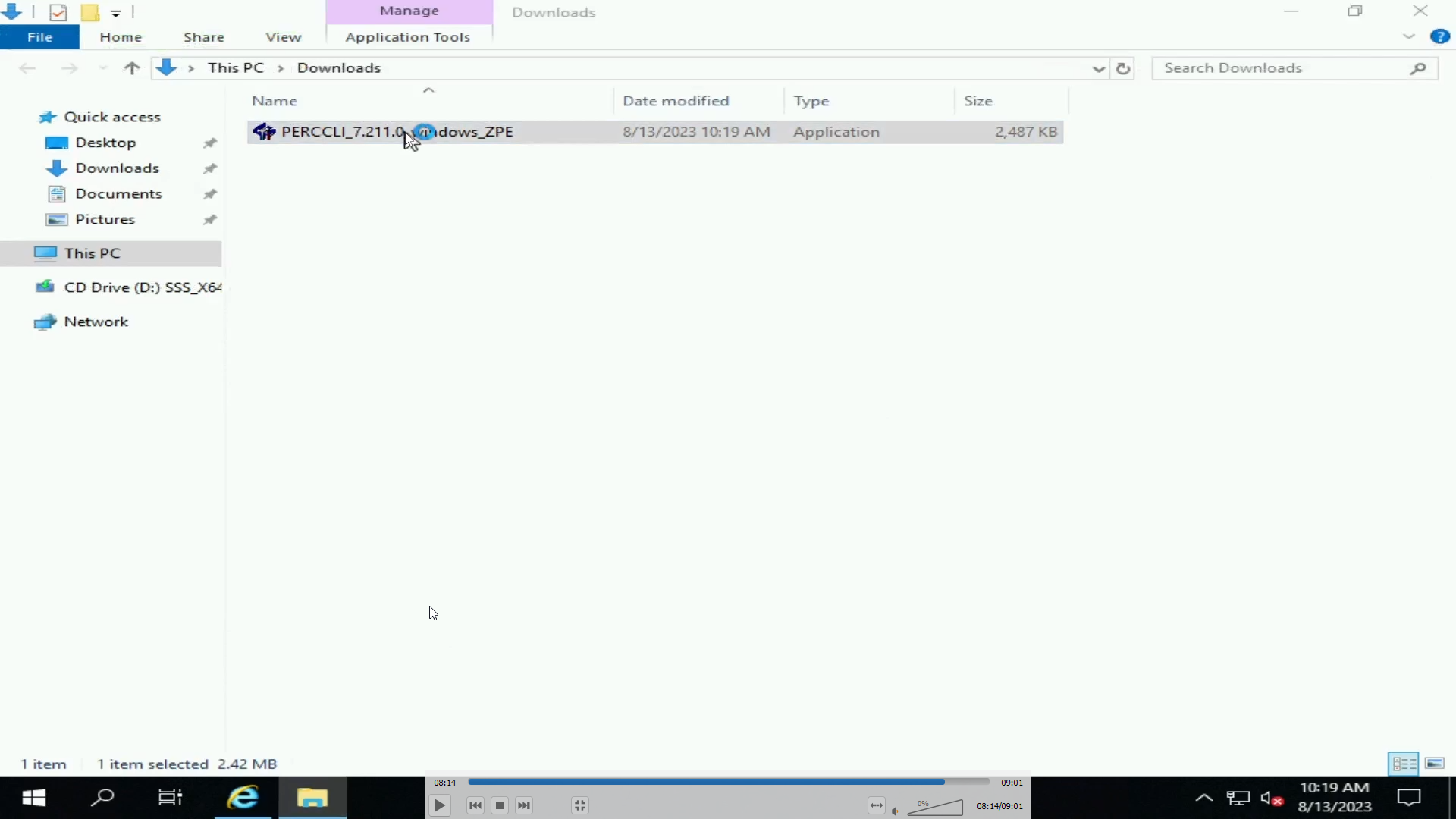
Task: Select the CD Drive SSS_X64 icon
Action: pyautogui.click(x=45, y=287)
